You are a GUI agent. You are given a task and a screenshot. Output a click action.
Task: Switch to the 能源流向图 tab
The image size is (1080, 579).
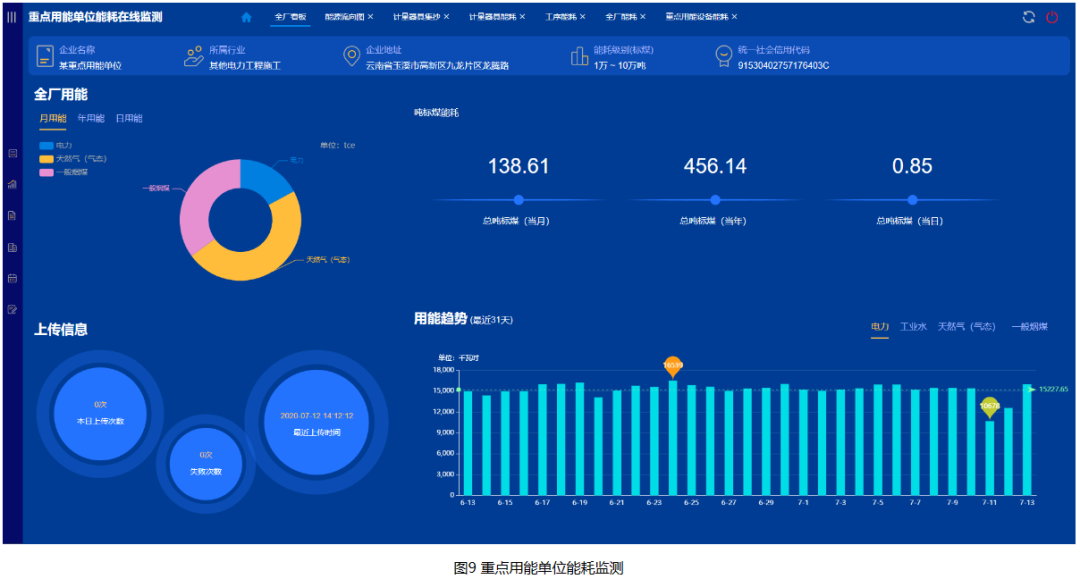pos(344,17)
